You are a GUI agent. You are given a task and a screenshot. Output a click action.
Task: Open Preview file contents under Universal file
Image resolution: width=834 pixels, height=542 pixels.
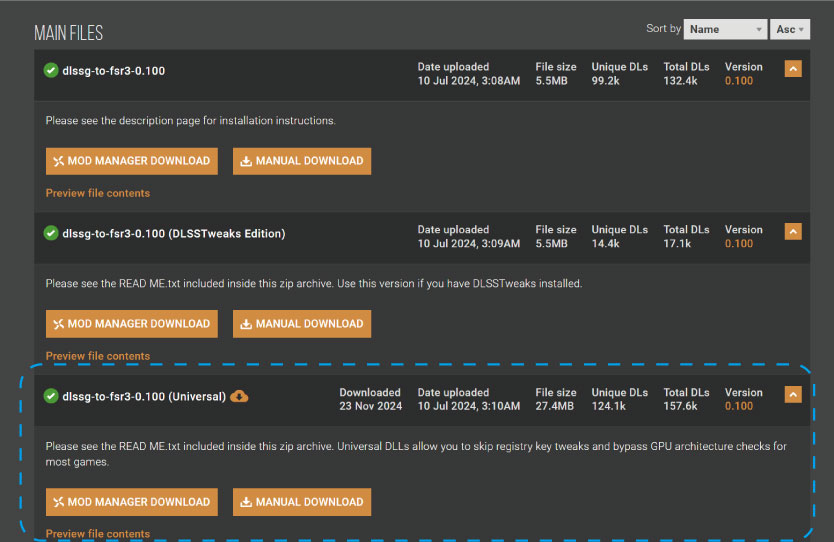point(98,534)
